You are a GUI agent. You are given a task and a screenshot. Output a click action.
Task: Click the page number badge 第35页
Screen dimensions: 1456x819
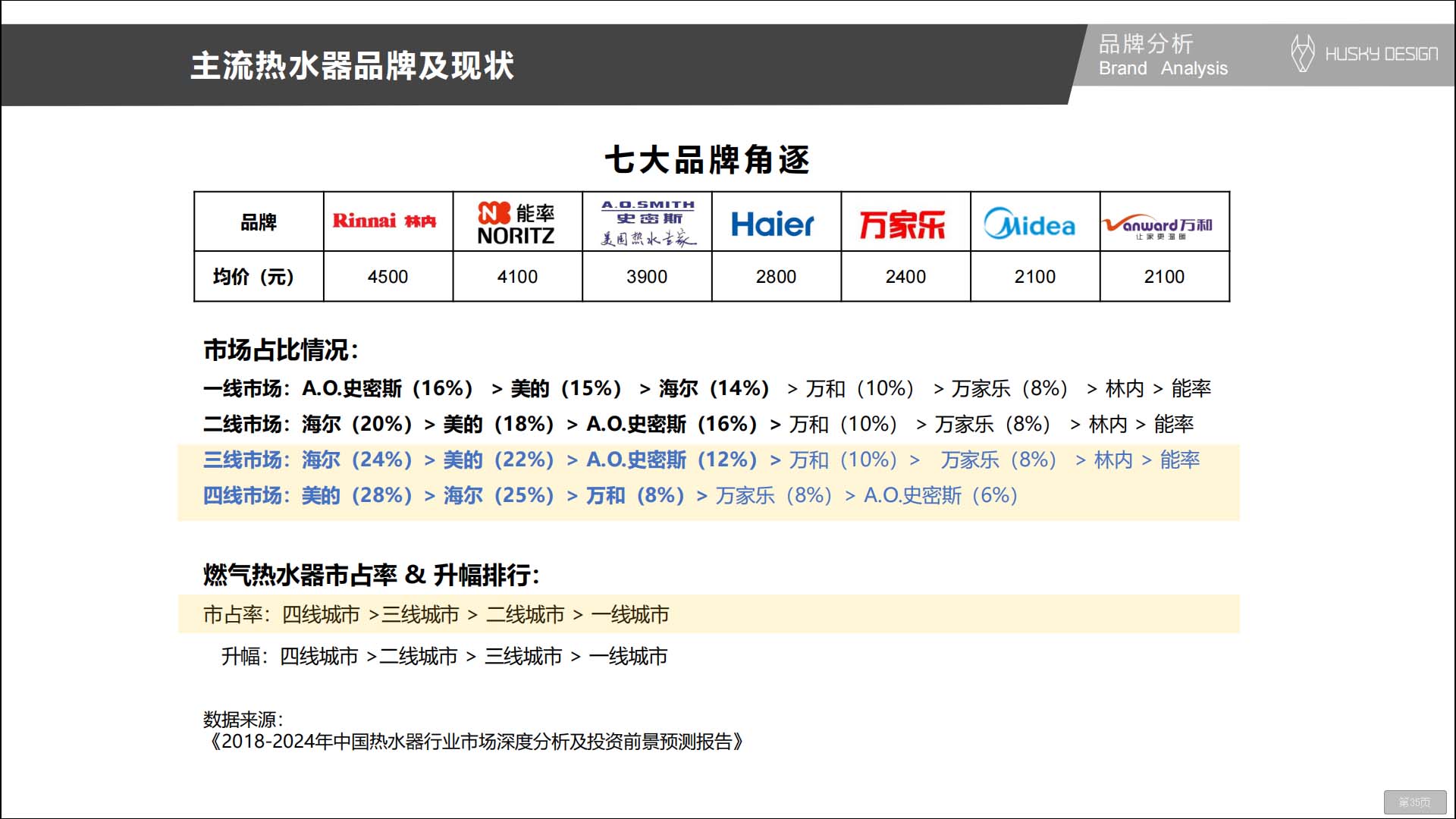1414,802
